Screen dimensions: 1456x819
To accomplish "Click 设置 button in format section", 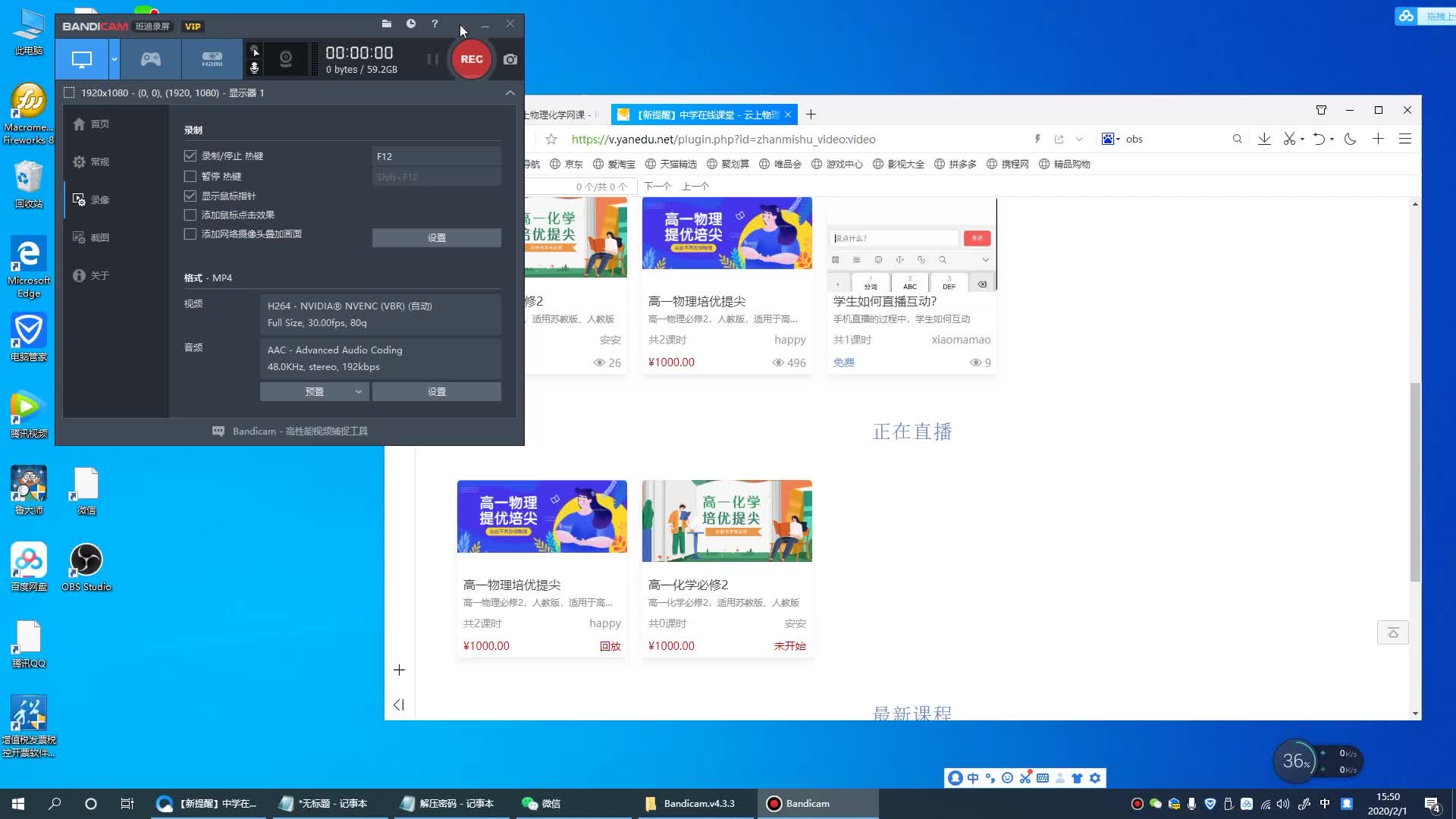I will 437,391.
